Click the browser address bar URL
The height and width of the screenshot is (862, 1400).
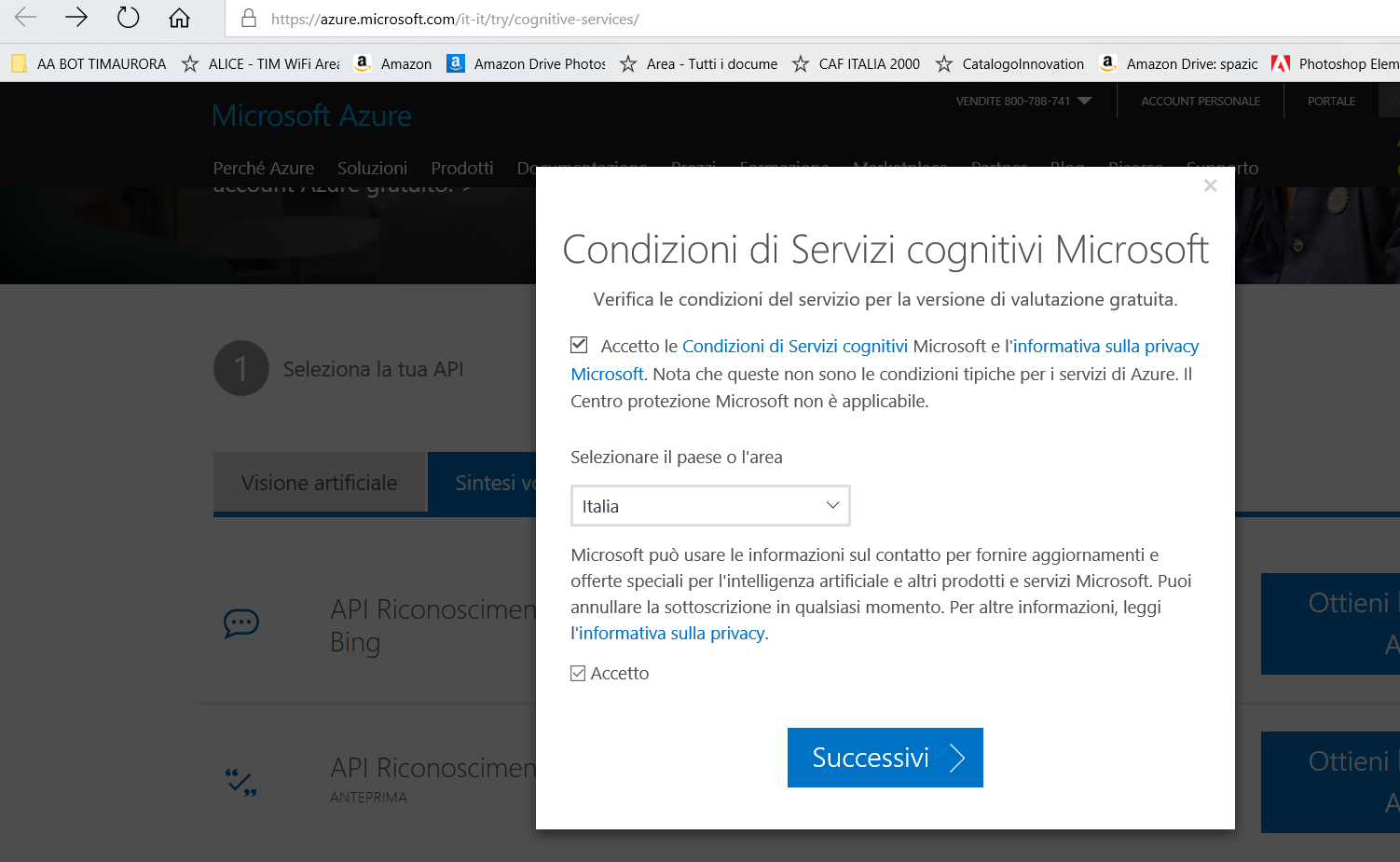tap(455, 19)
